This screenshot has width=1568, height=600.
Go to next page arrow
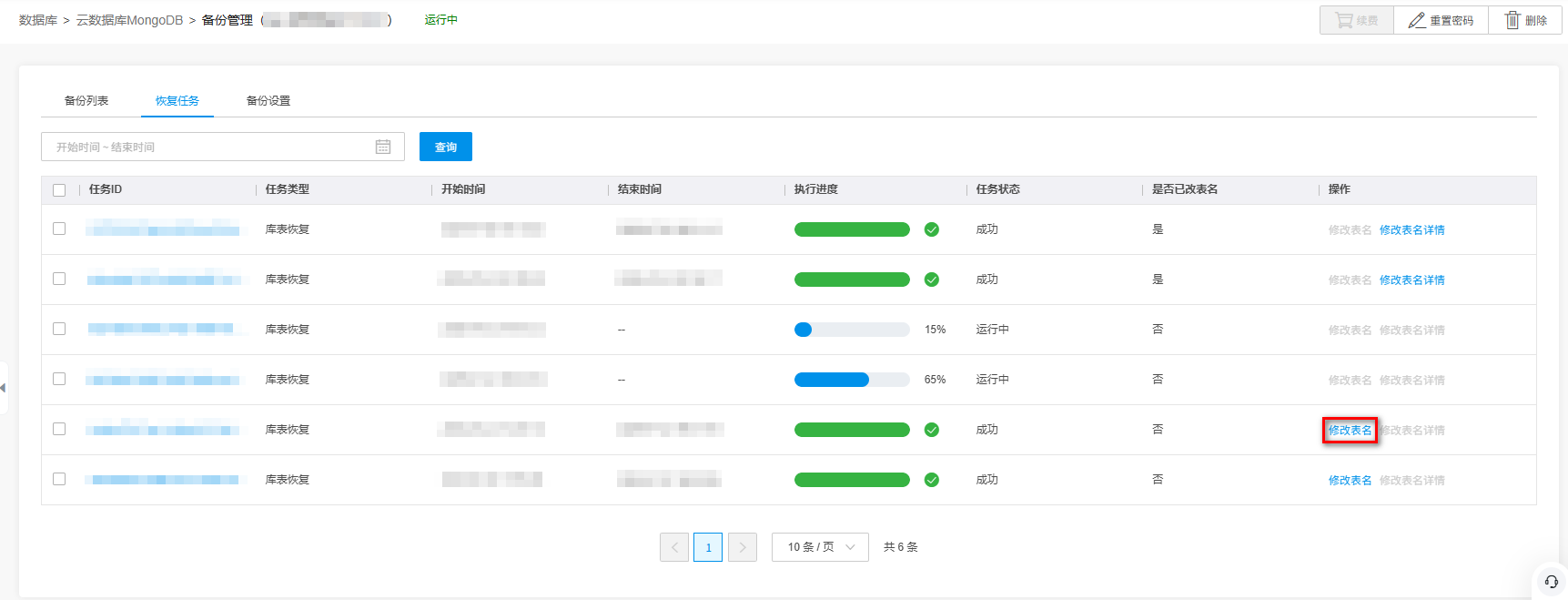tap(743, 547)
